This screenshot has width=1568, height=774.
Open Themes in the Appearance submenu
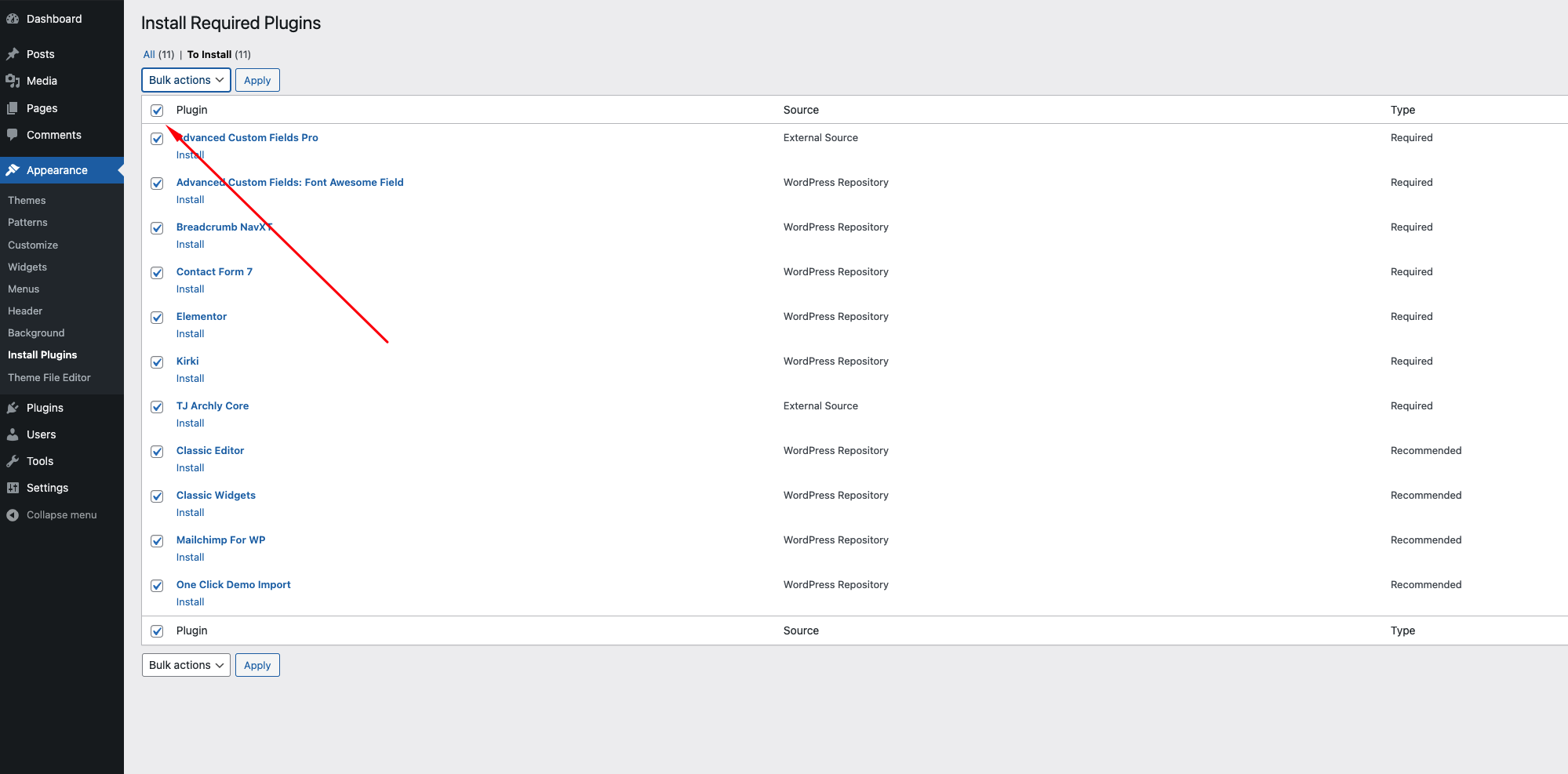pos(27,200)
